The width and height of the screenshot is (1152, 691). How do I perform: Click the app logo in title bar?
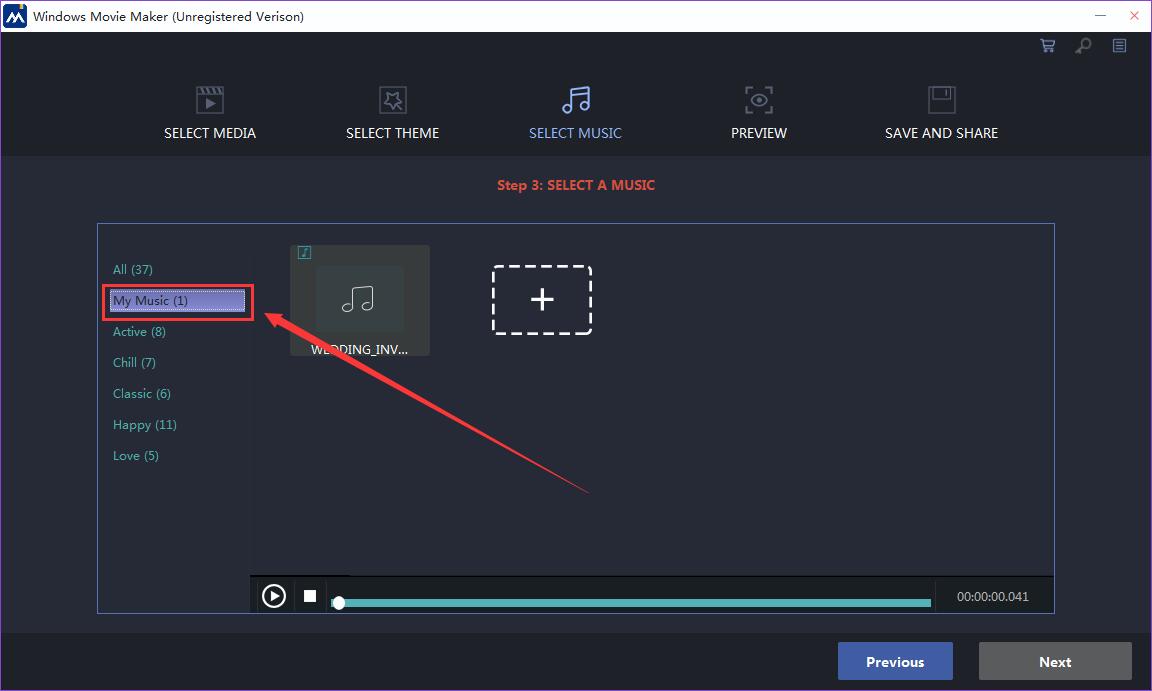[x=15, y=16]
